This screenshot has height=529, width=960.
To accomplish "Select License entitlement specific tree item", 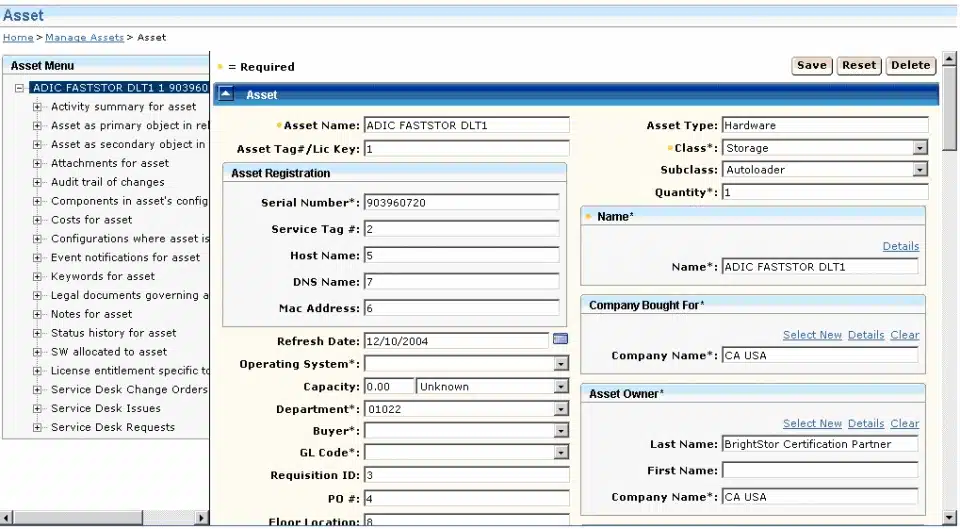I will pyautogui.click(x=130, y=370).
